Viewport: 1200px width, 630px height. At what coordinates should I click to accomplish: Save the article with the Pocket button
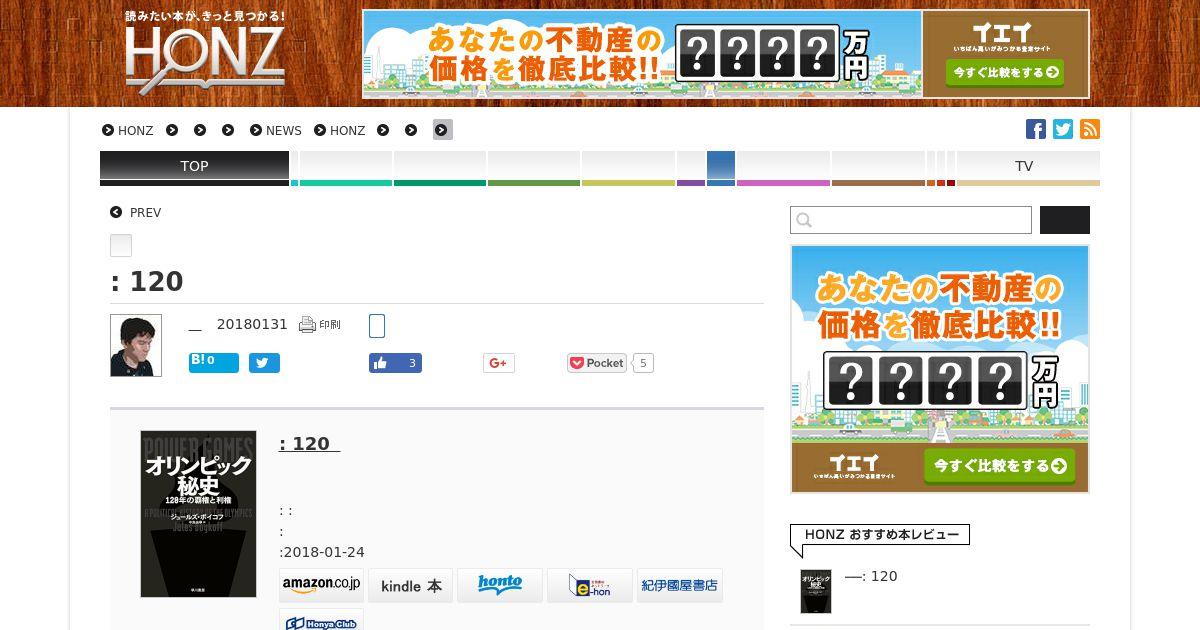[597, 363]
